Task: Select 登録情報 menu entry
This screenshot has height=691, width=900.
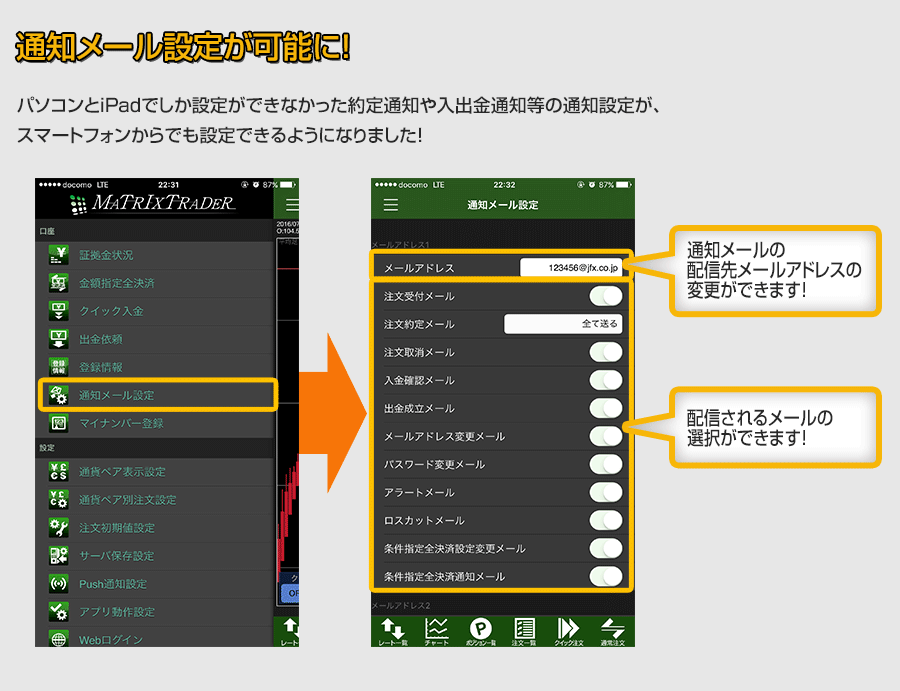Action: (155, 367)
